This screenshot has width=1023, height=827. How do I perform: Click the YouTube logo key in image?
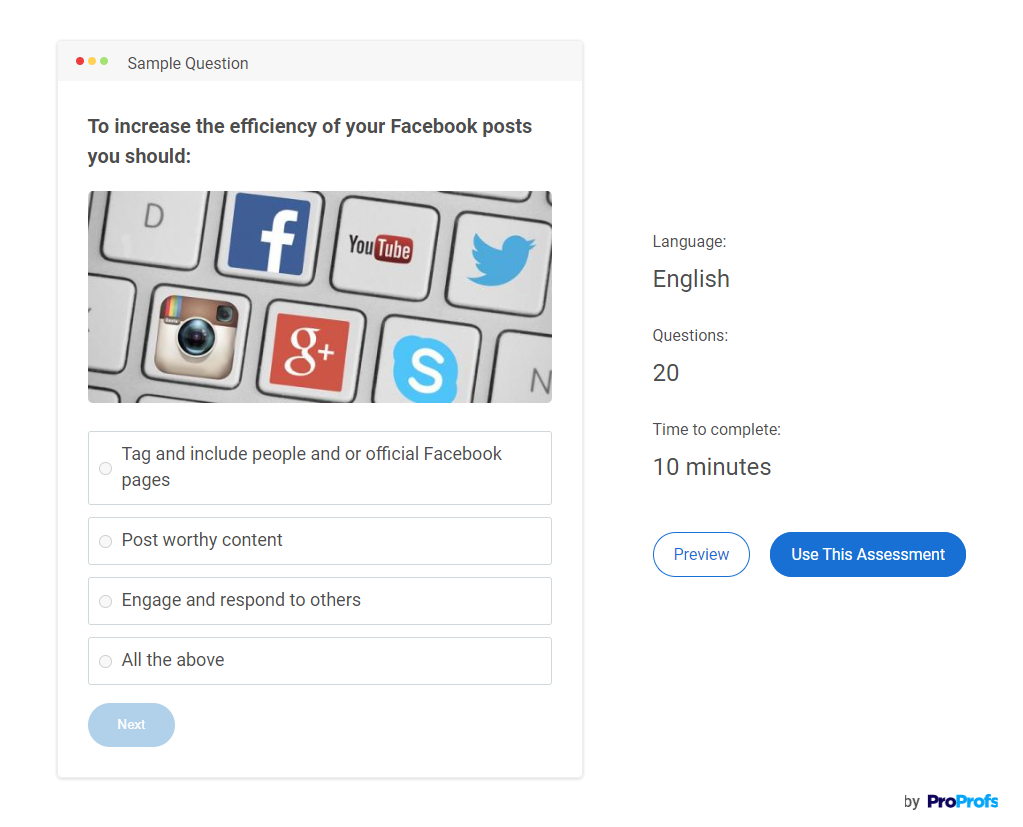pos(380,247)
